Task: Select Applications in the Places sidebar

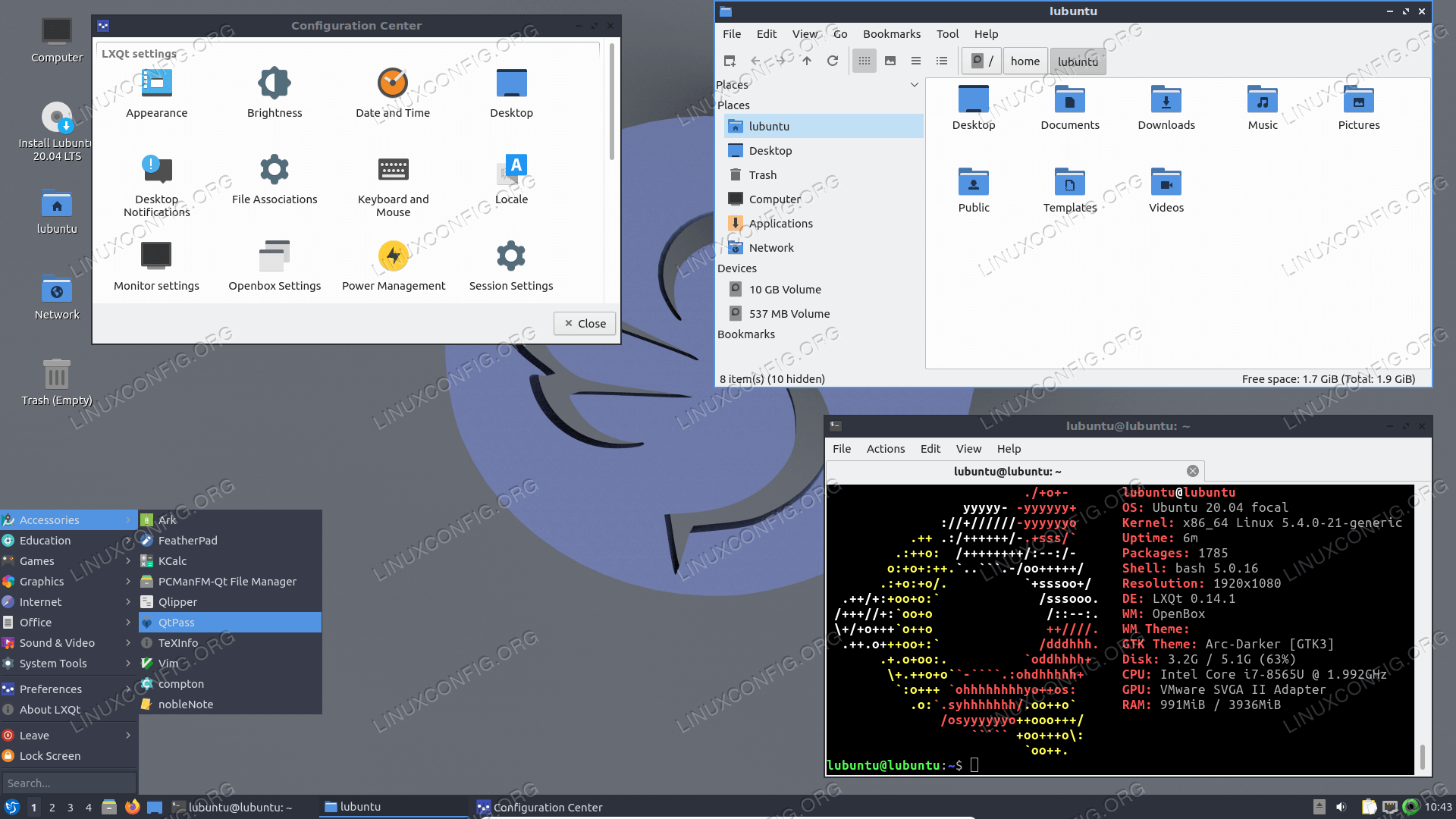Action: click(x=824, y=224)
